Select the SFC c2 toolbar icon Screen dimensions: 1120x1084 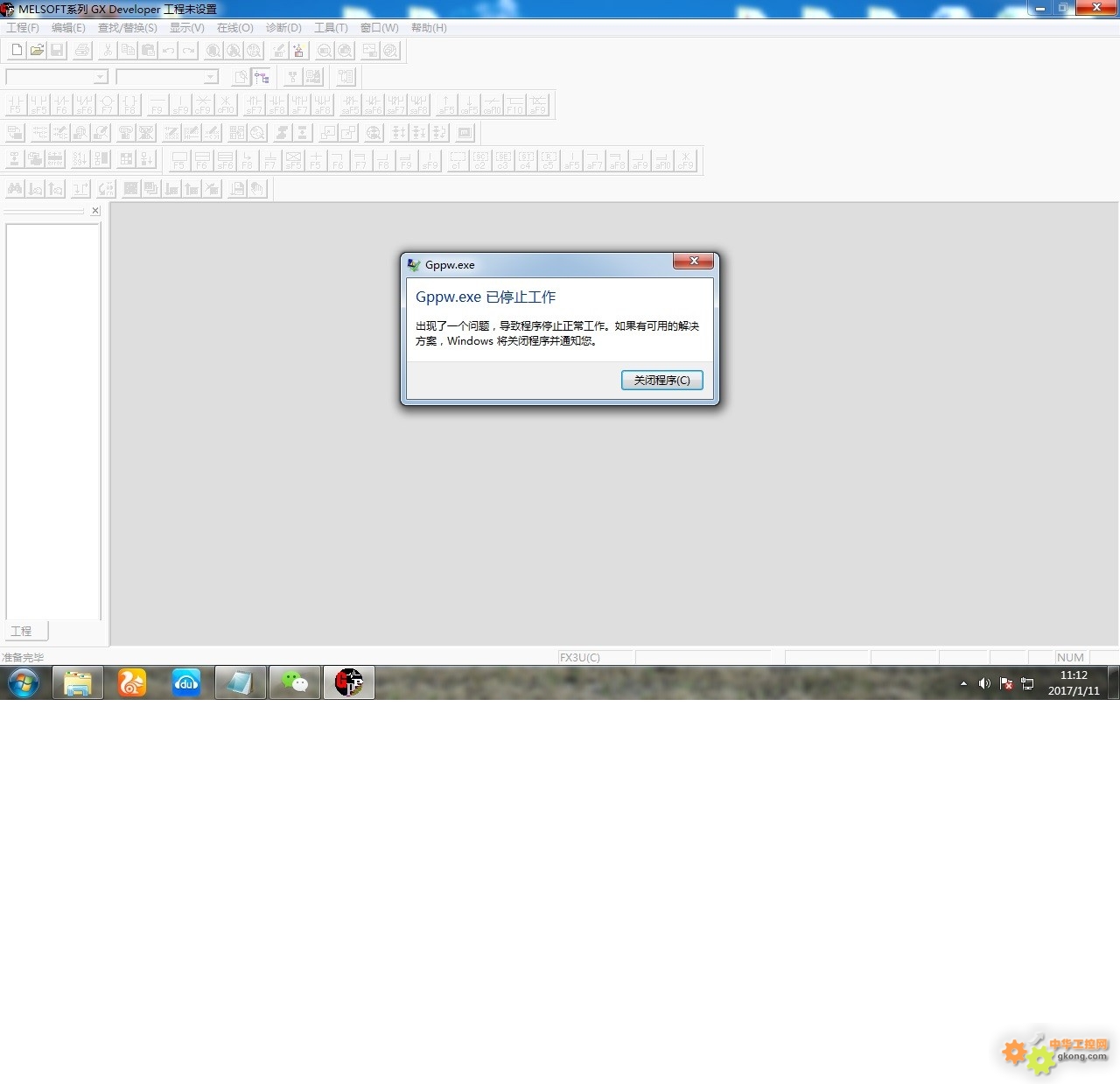pos(479,161)
